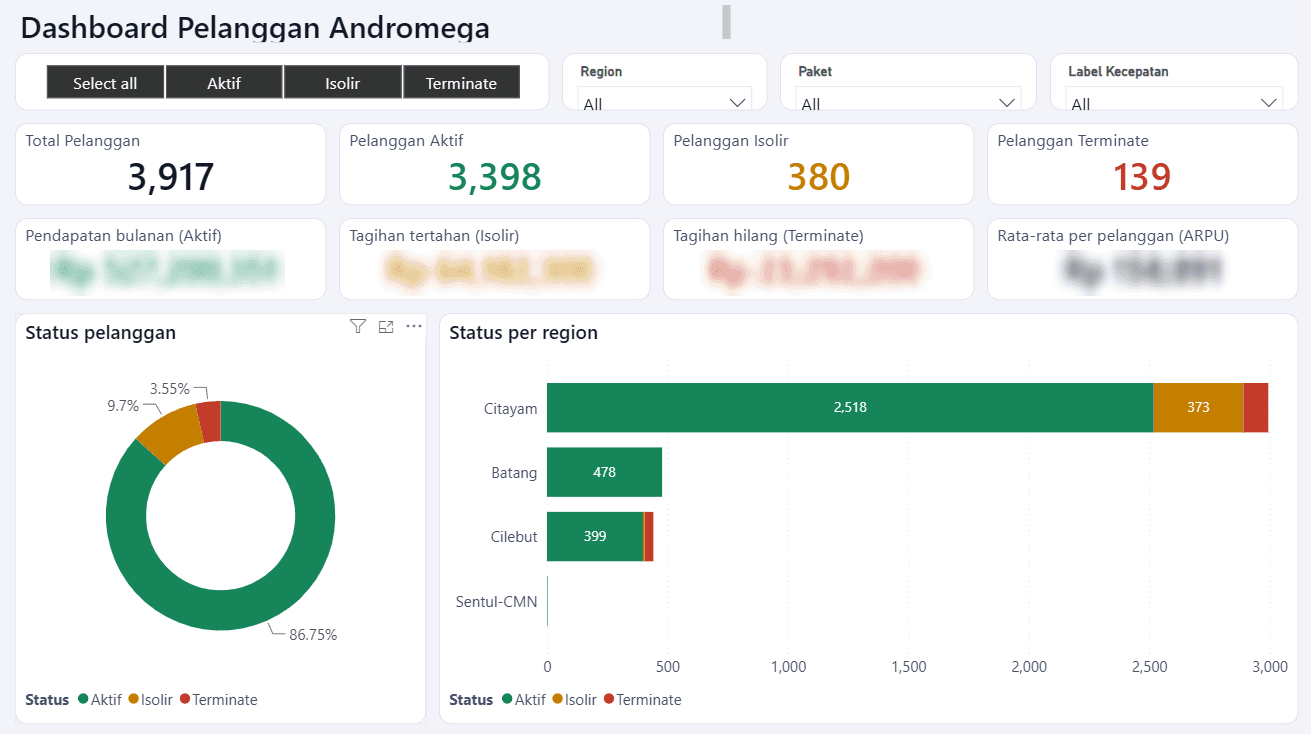This screenshot has height=734, width=1311.
Task: Click Terminate legend swatch in donut chart
Action: pyautogui.click(x=185, y=700)
